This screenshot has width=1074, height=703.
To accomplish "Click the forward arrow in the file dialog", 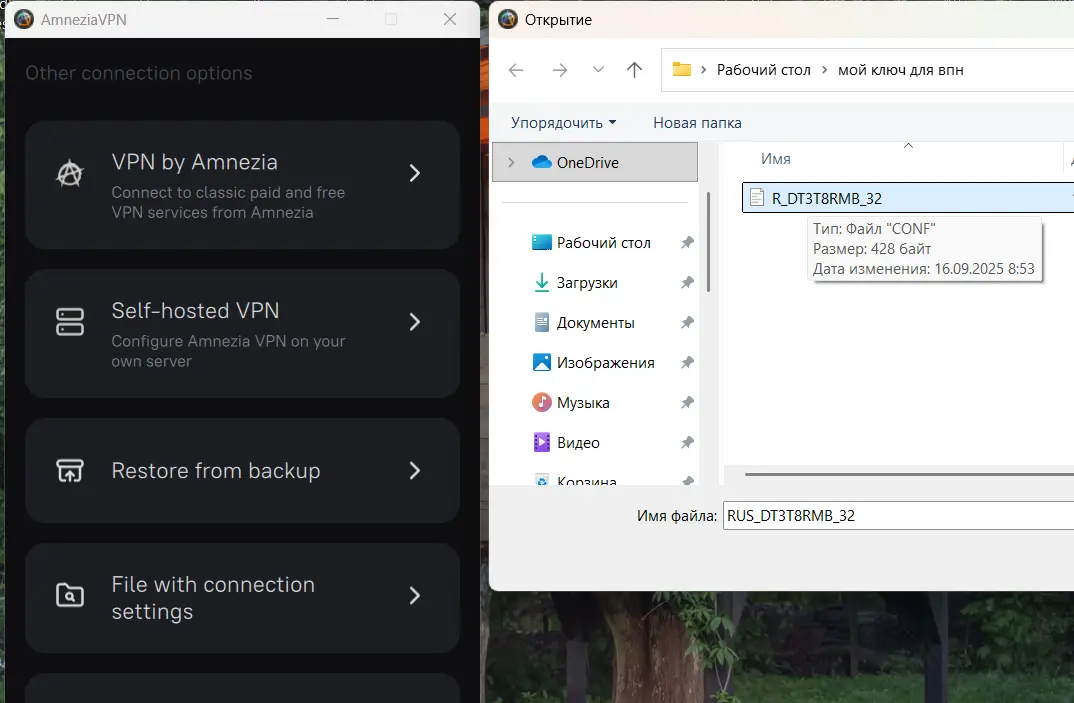I will 560,70.
